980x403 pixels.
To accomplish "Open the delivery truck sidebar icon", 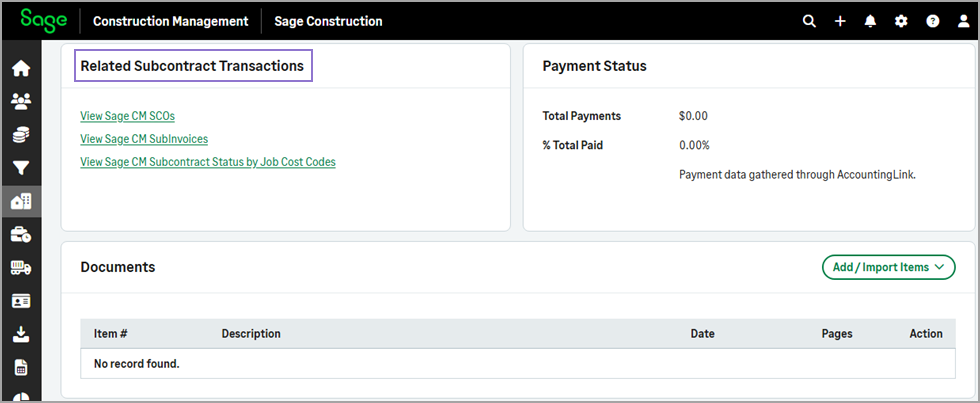I will pos(21,268).
